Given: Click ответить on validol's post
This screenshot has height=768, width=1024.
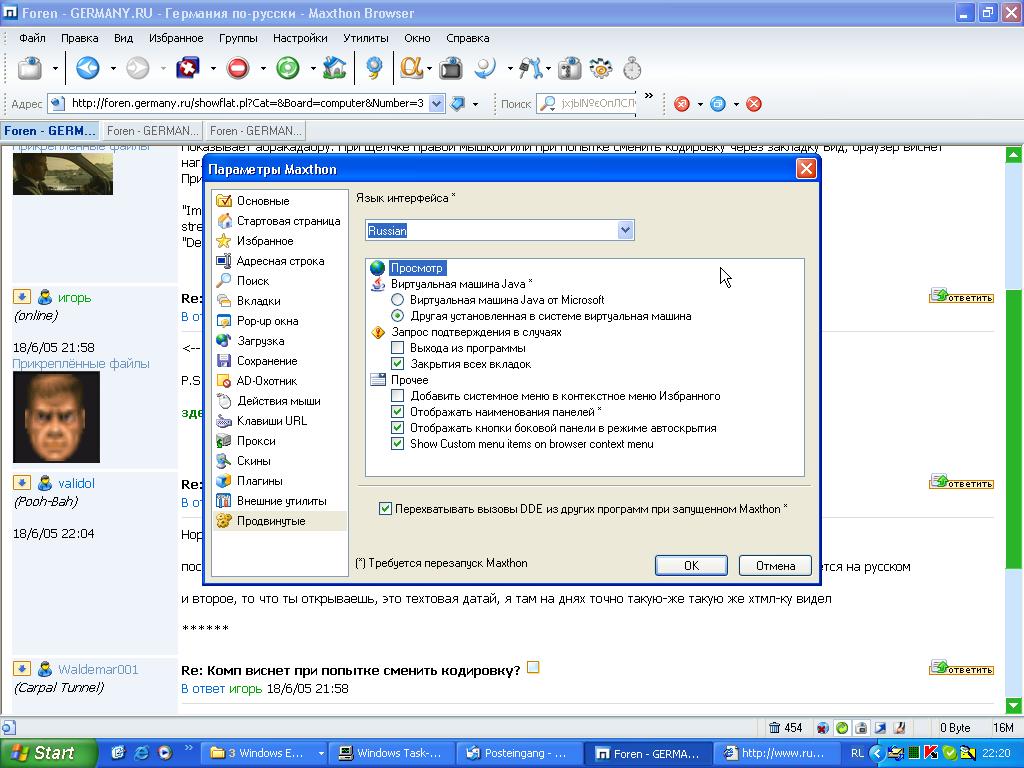Looking at the screenshot, I should 961,483.
